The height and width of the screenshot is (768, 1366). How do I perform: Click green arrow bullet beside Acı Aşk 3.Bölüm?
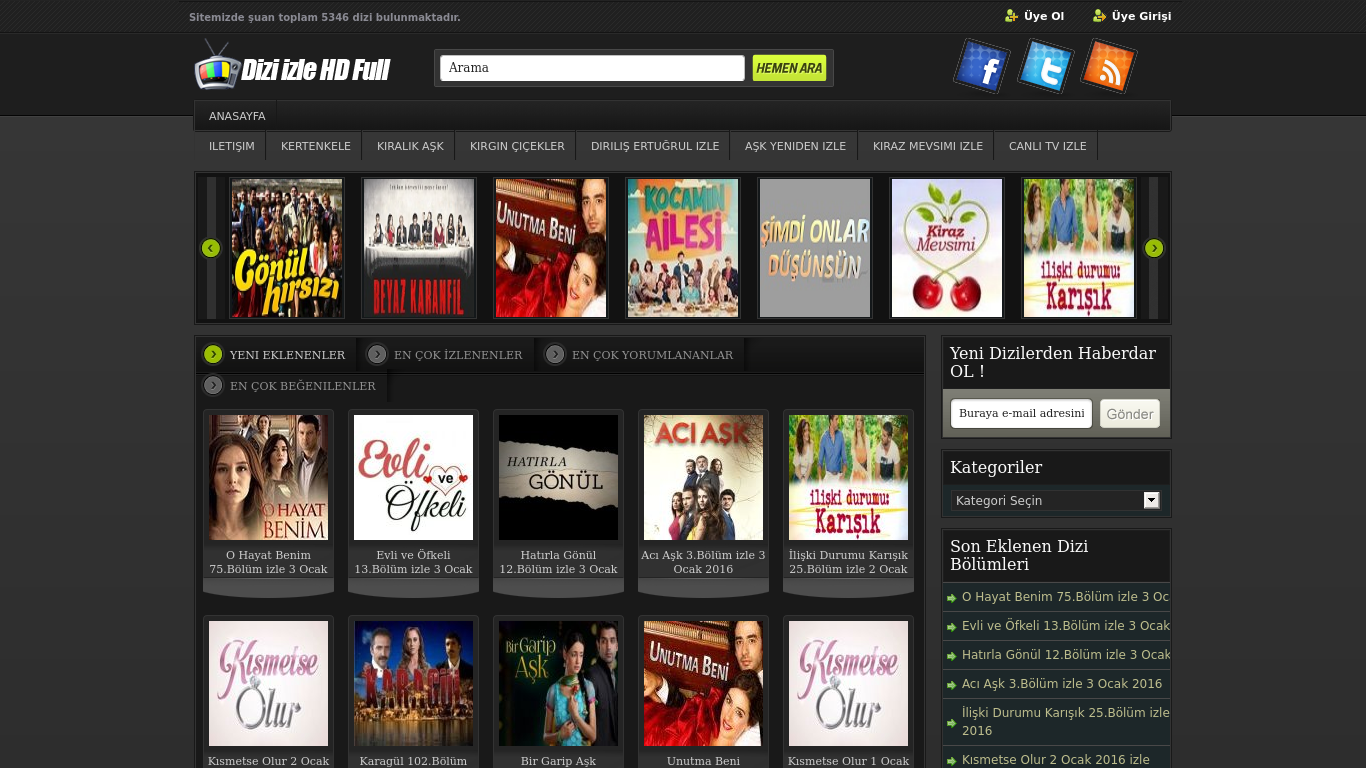pos(952,685)
